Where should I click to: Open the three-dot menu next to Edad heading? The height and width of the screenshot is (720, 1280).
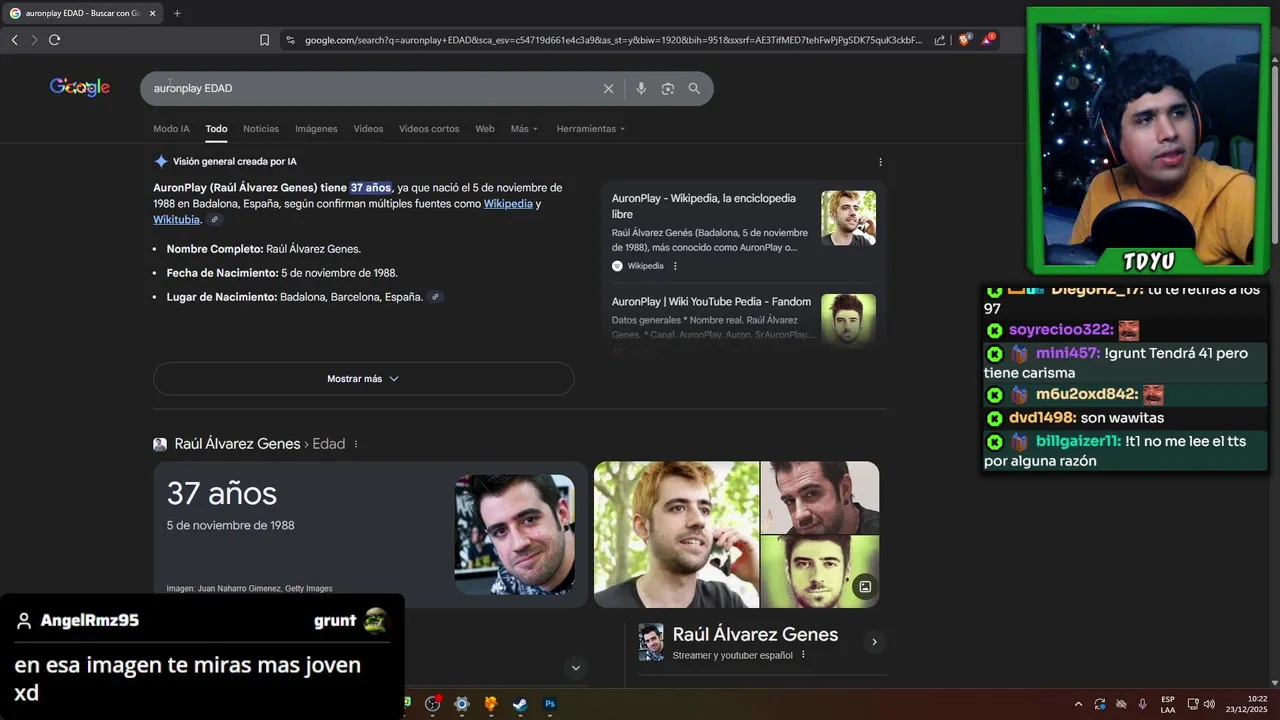pyautogui.click(x=356, y=444)
